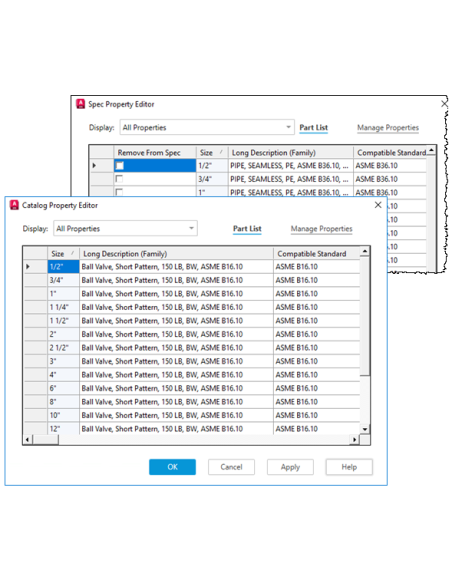The height and width of the screenshot is (584, 452).
Task: Click Long Description (Family) header in Spec editor
Action: (290, 152)
